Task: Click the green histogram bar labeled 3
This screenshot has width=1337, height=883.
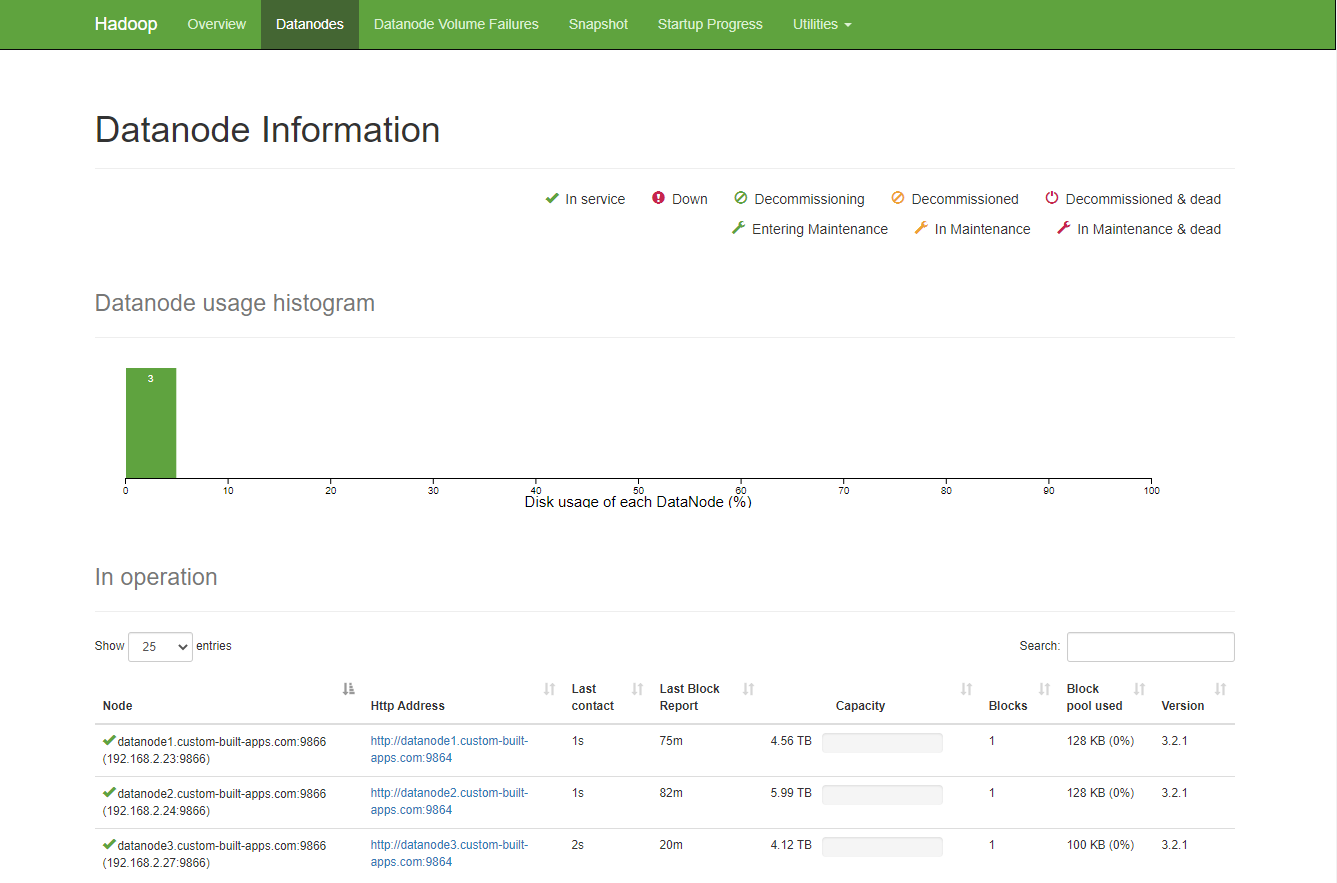Action: pyautogui.click(x=151, y=423)
